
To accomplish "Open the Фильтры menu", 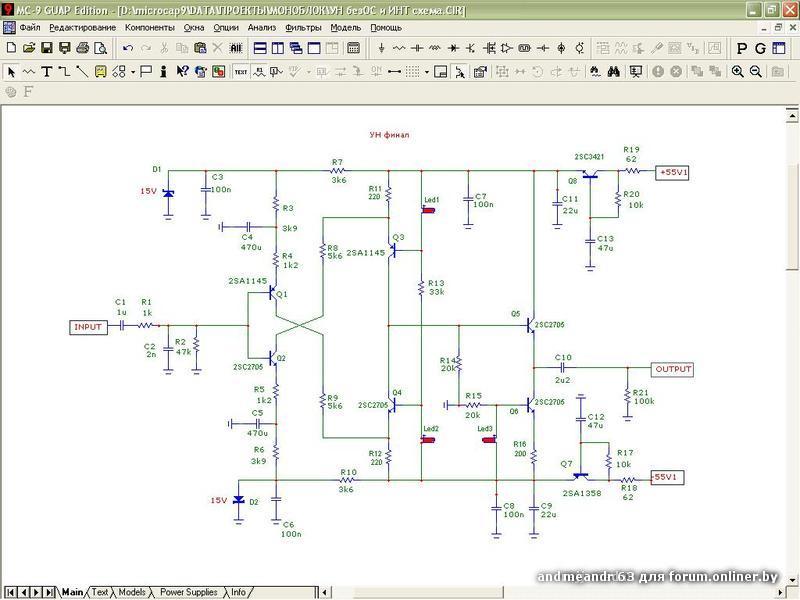I will (303, 27).
